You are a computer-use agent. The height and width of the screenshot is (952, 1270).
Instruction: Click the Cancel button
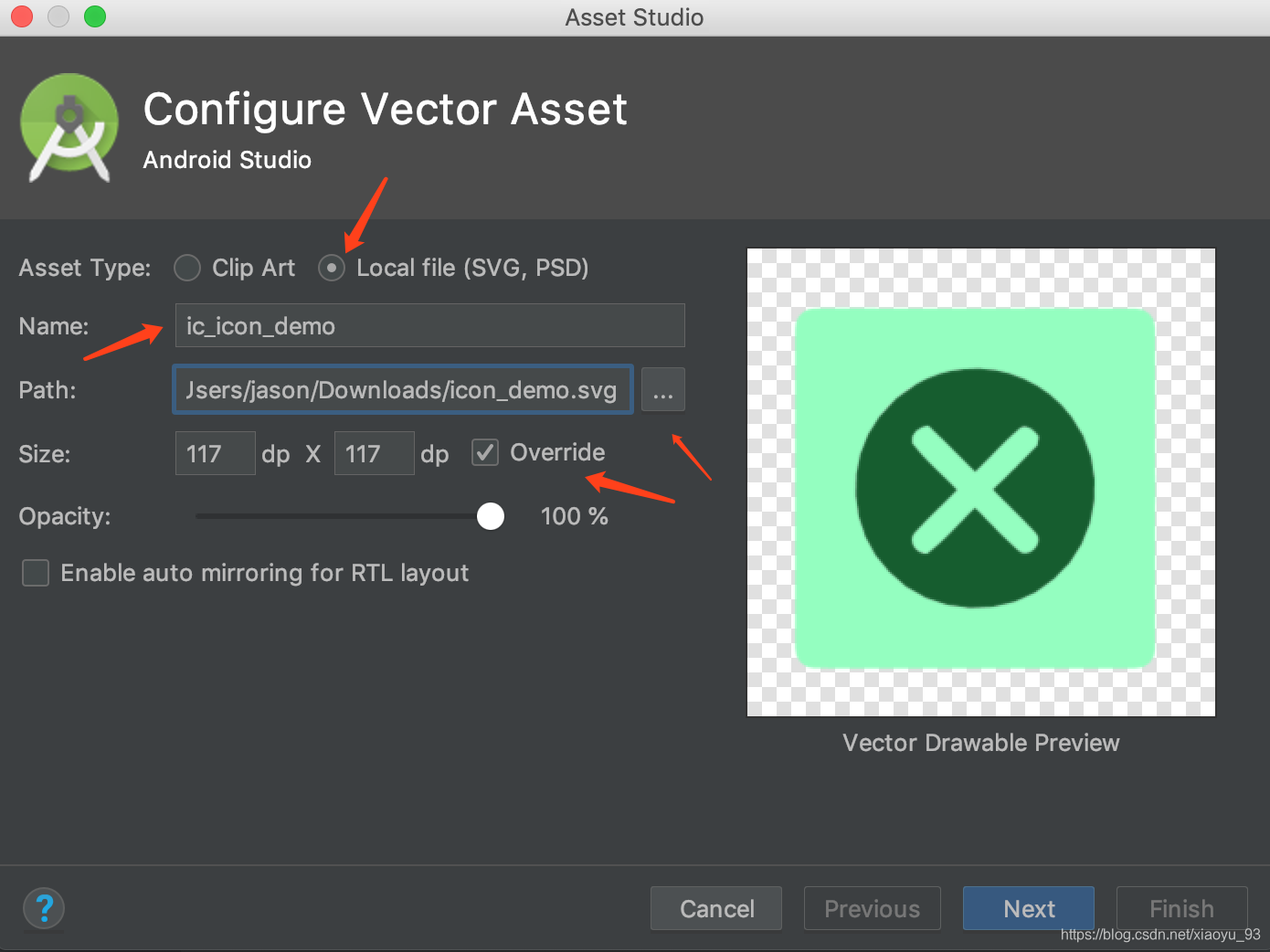(715, 908)
